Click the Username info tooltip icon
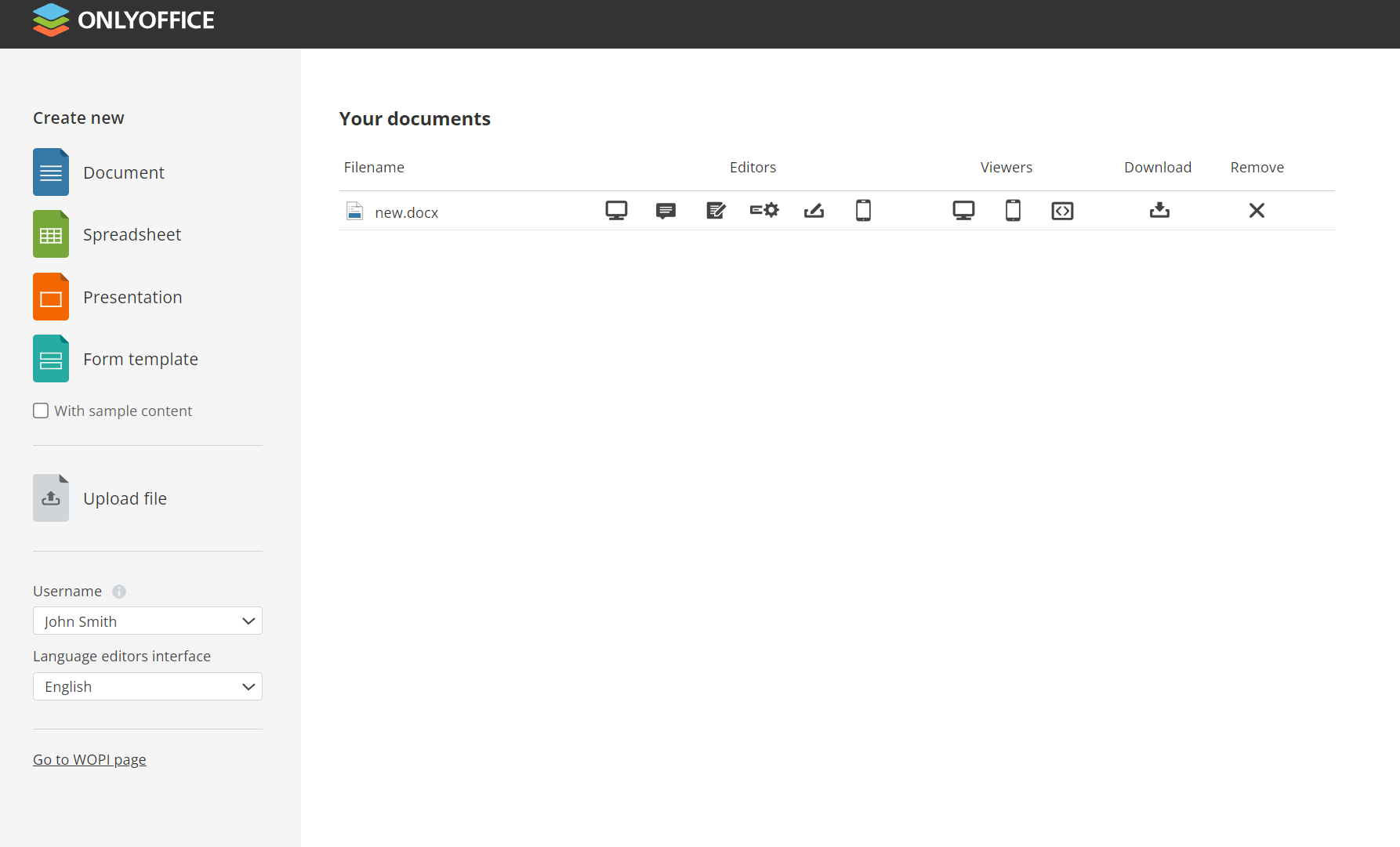The width and height of the screenshot is (1400, 847). click(118, 592)
